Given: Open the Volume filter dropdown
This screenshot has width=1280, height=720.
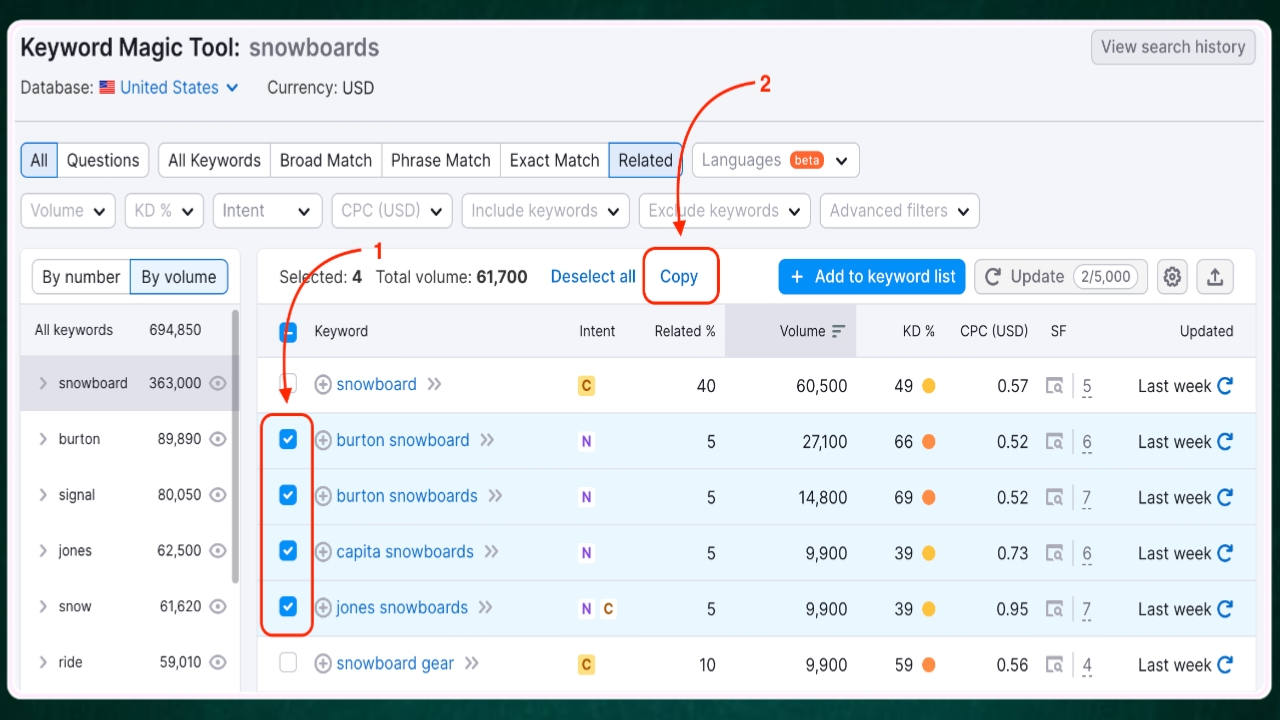Looking at the screenshot, I should 68,211.
